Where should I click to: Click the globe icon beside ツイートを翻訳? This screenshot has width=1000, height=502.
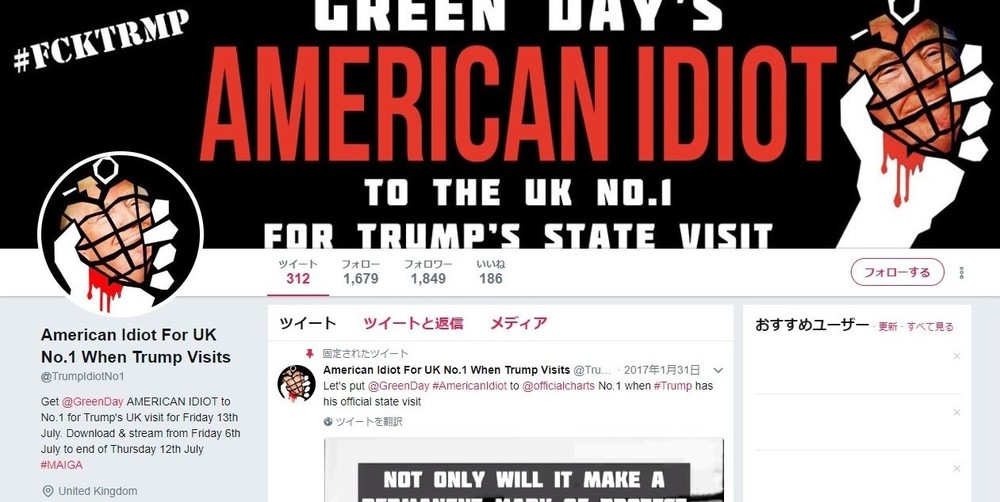[328, 422]
